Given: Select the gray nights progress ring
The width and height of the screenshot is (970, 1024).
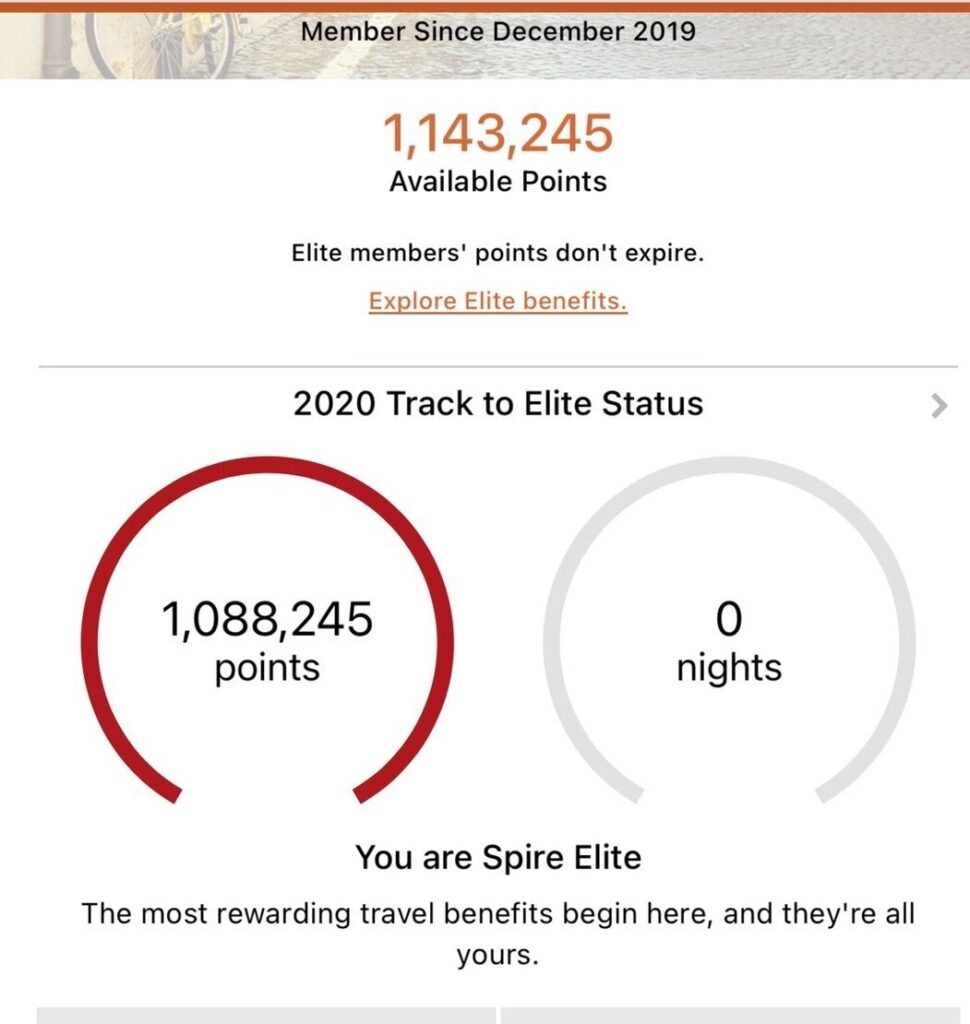Looking at the screenshot, I should [x=729, y=630].
